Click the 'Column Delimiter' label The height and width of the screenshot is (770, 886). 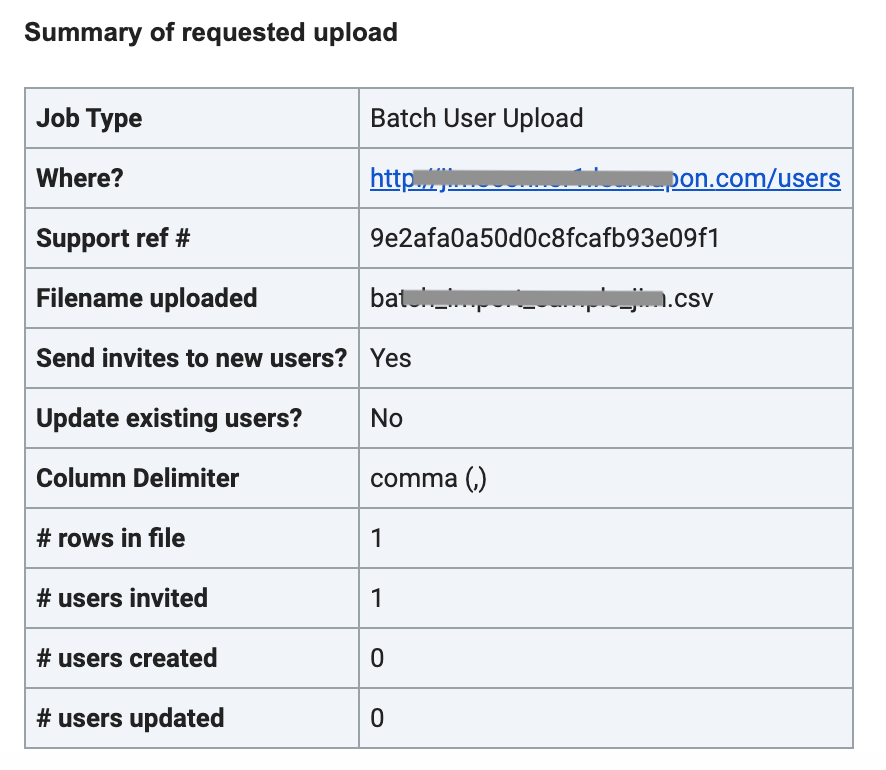[137, 478]
